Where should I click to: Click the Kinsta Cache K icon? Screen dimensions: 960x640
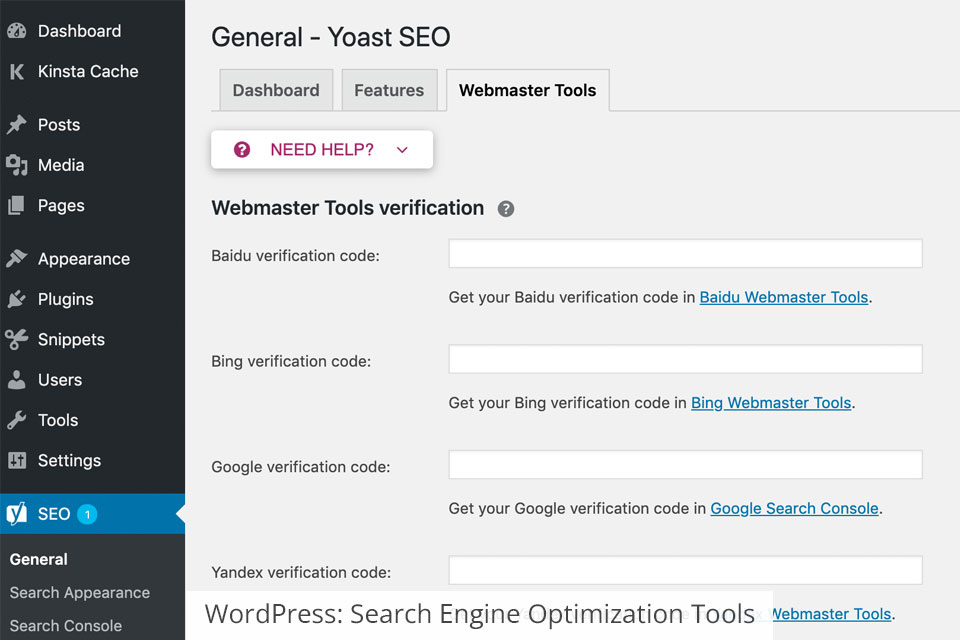click(17, 72)
